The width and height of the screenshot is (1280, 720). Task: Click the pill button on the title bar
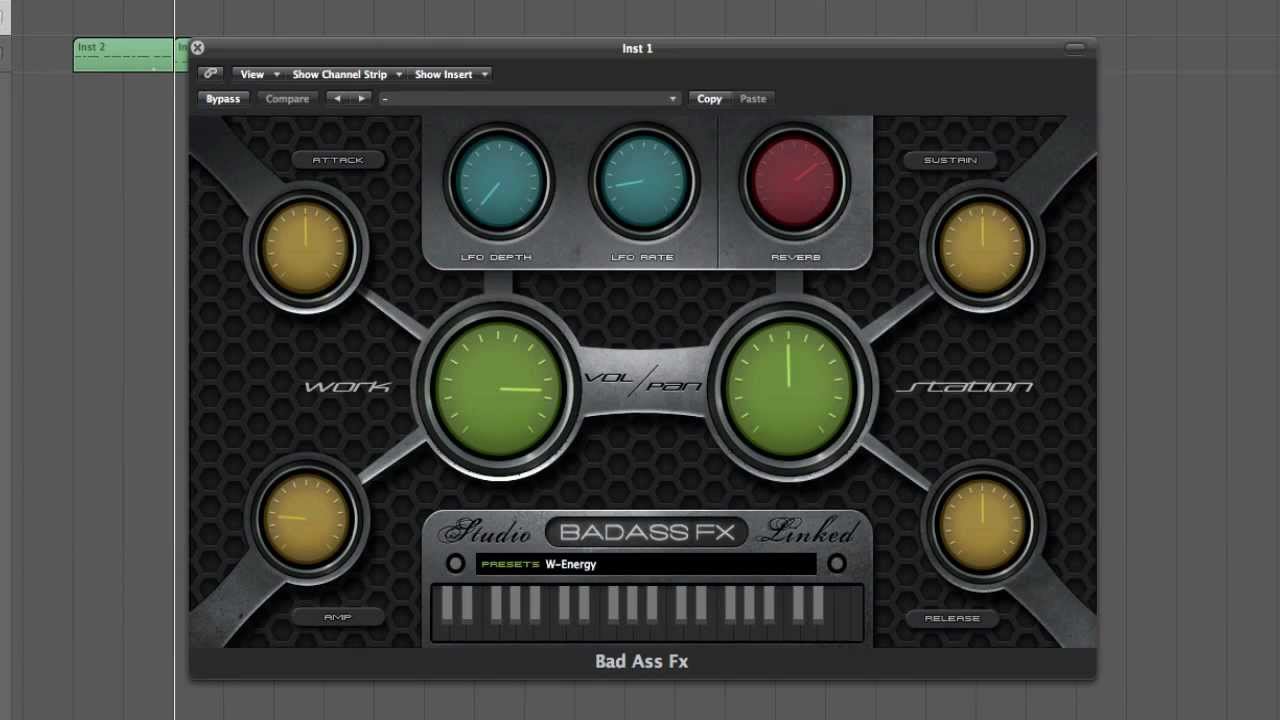tap(1075, 48)
